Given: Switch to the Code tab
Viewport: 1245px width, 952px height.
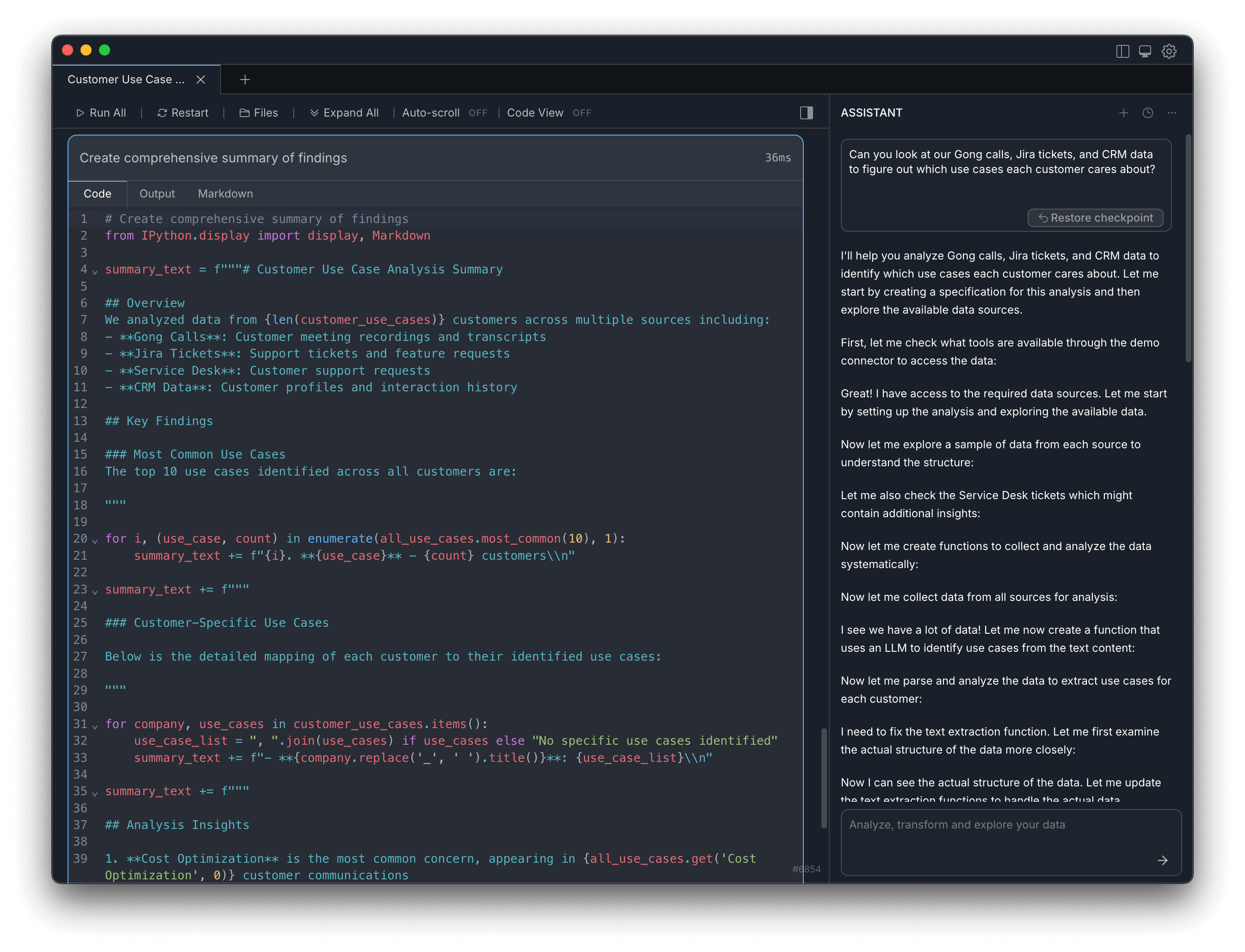Looking at the screenshot, I should [x=98, y=194].
